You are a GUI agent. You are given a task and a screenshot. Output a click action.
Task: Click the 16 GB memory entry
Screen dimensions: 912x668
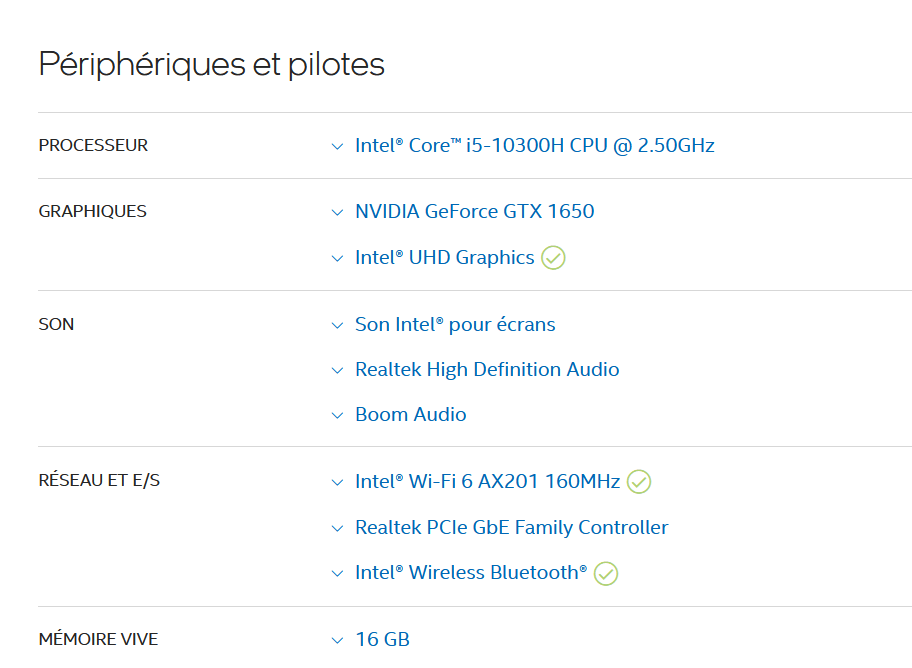point(382,639)
